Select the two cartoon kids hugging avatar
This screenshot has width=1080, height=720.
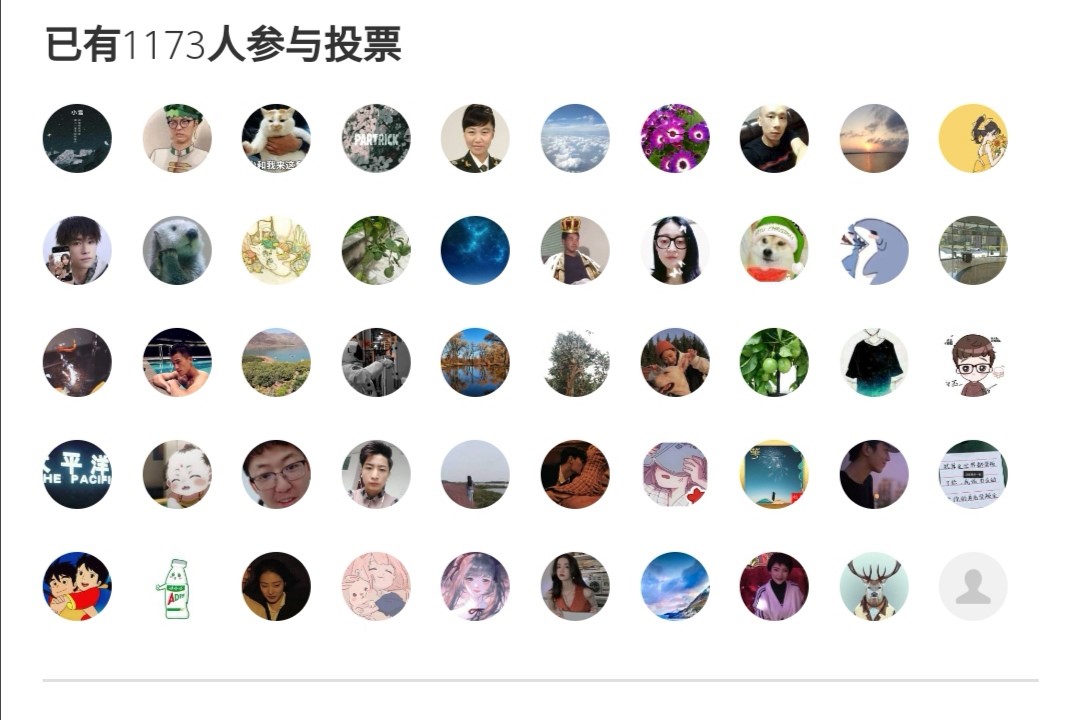coord(77,587)
